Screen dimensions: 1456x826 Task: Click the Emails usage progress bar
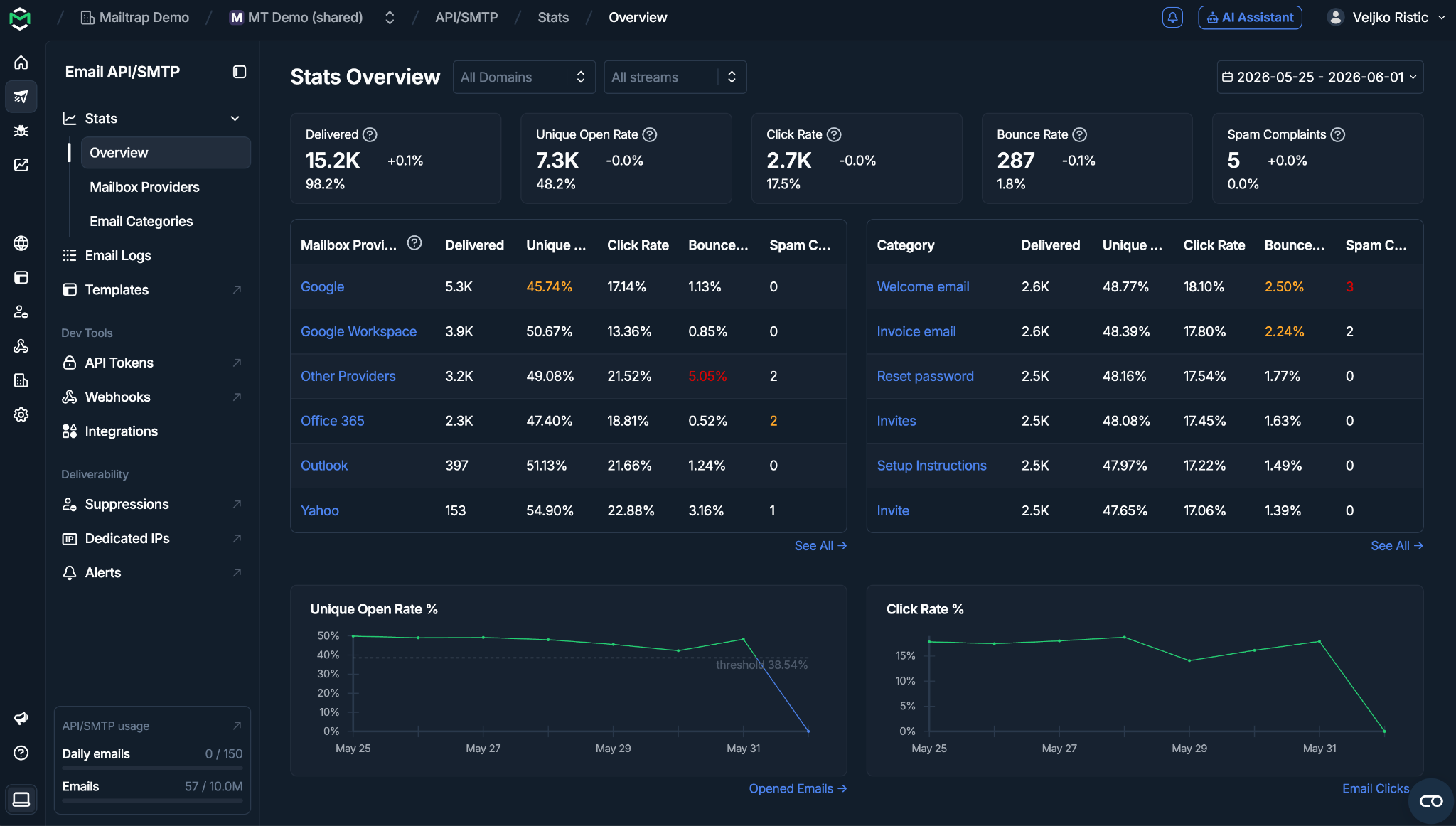(152, 801)
